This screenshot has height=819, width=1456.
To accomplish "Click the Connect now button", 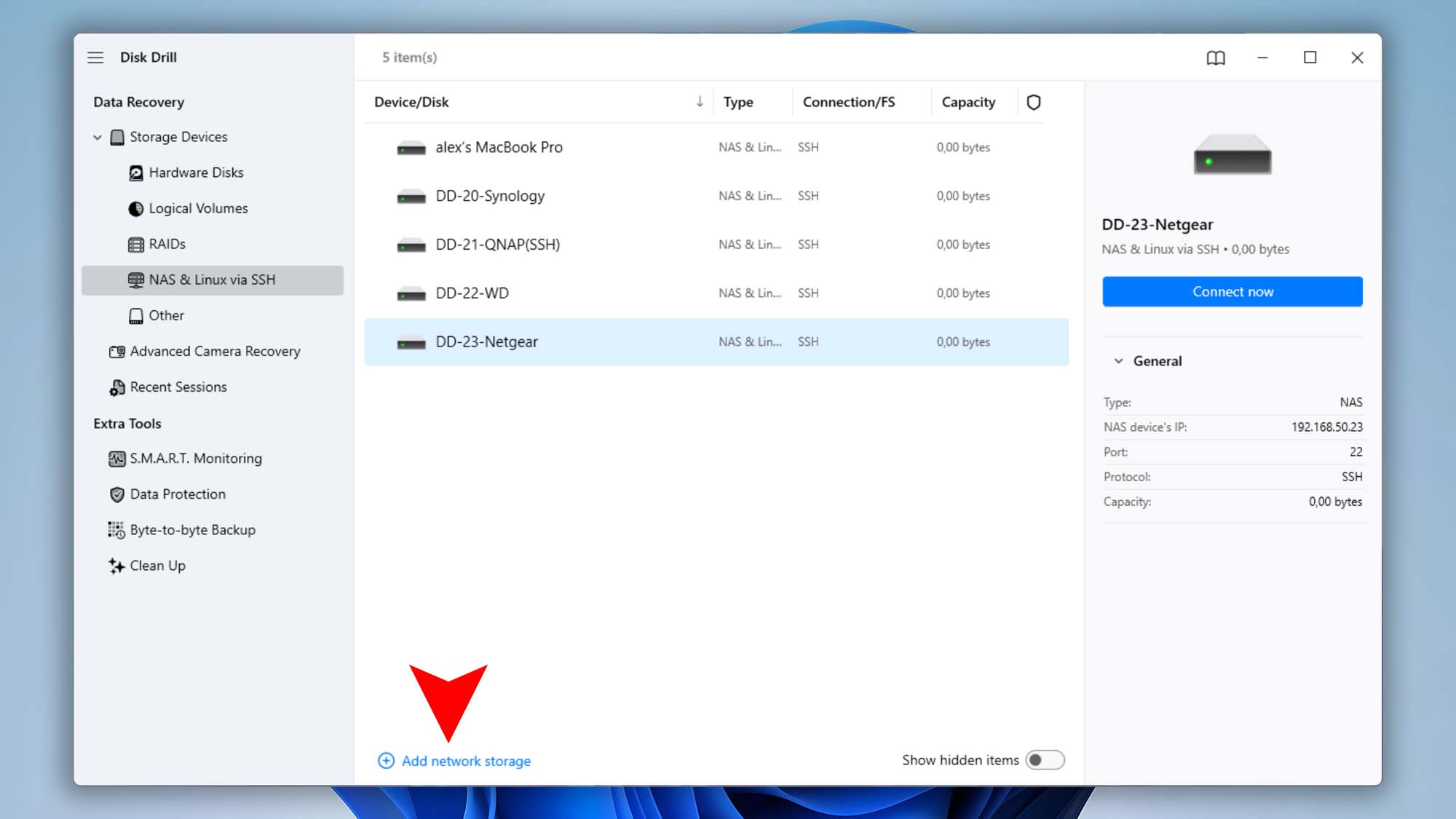I will [x=1233, y=291].
